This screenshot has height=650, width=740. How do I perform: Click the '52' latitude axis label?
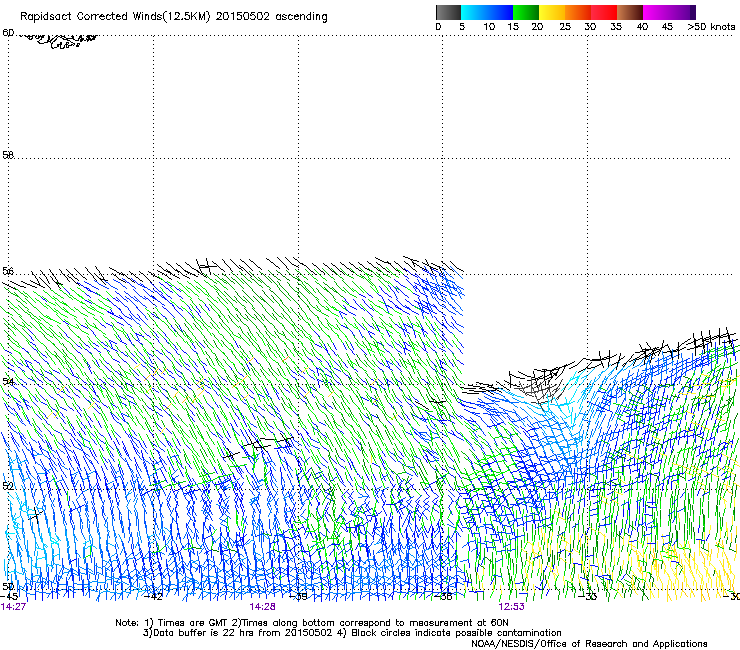pos(8,486)
